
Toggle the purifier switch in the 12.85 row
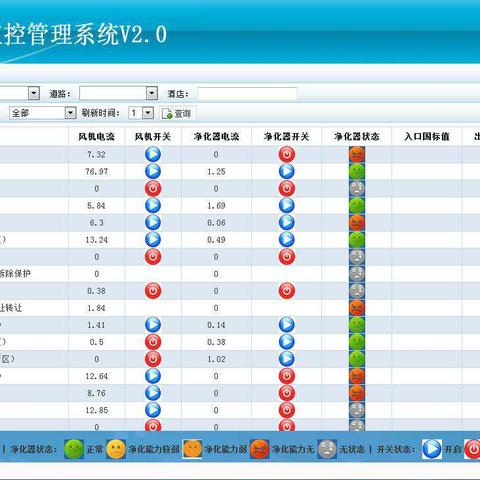[x=287, y=410]
